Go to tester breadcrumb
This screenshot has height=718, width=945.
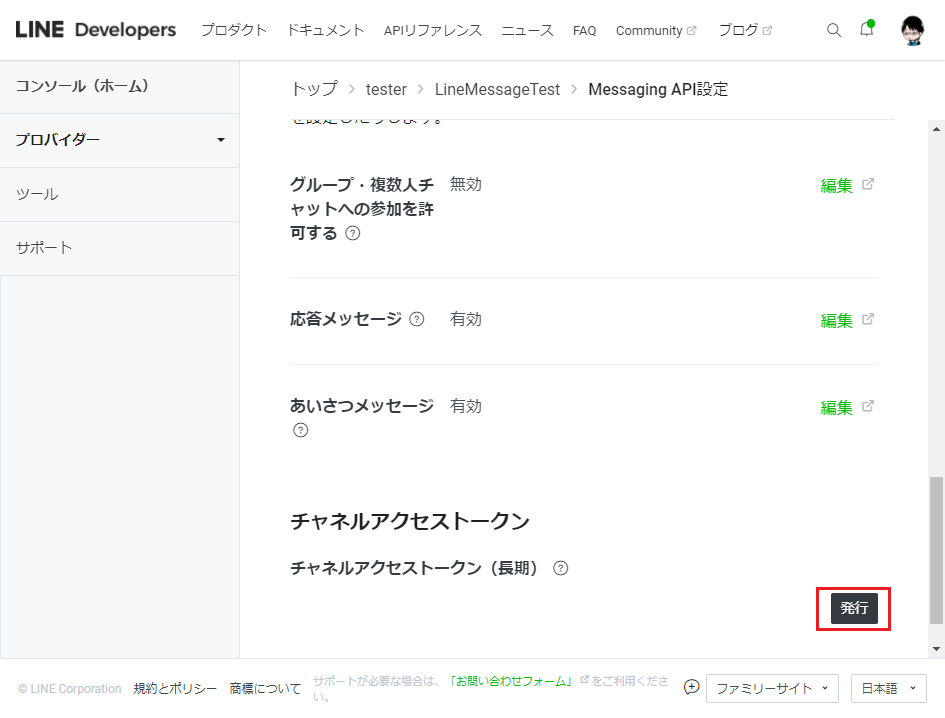(386, 89)
